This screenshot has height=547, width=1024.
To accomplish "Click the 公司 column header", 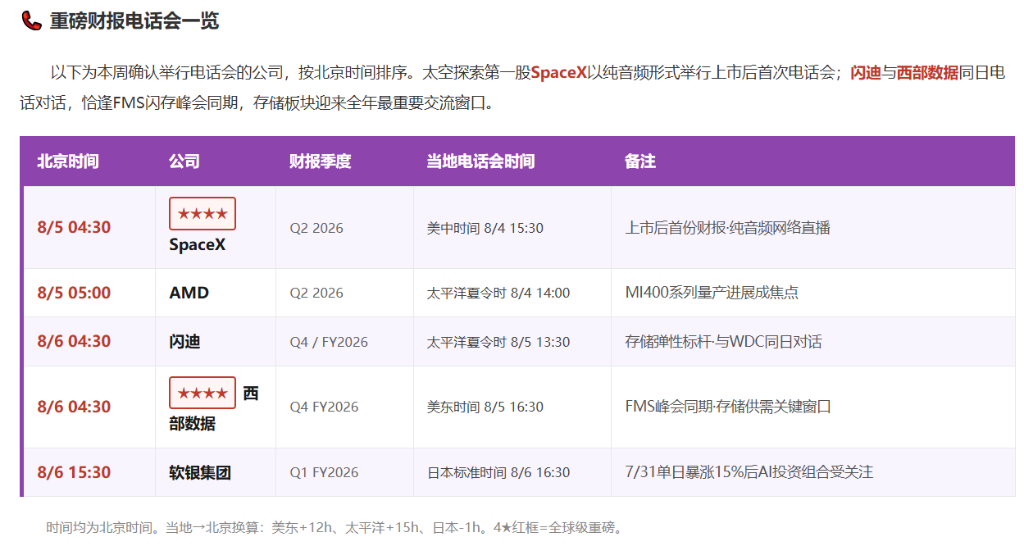I will pyautogui.click(x=184, y=161).
